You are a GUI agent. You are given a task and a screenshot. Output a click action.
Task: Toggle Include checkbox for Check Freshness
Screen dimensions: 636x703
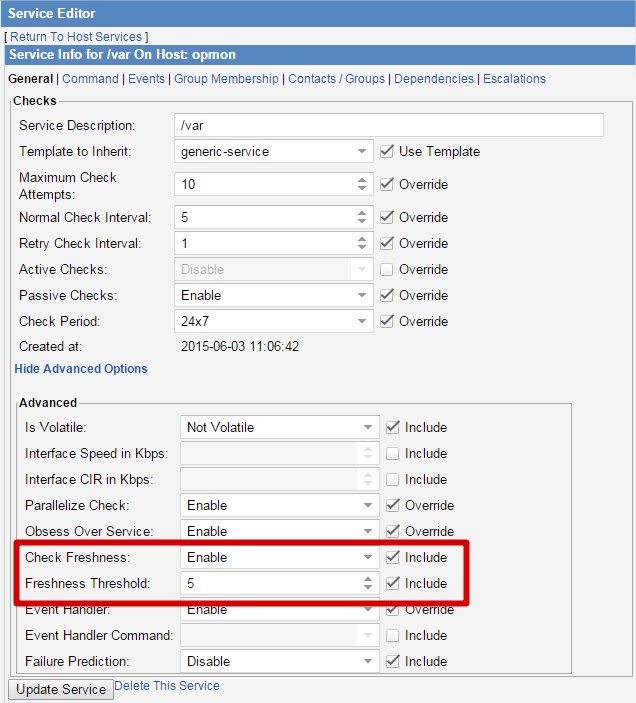pyautogui.click(x=393, y=557)
